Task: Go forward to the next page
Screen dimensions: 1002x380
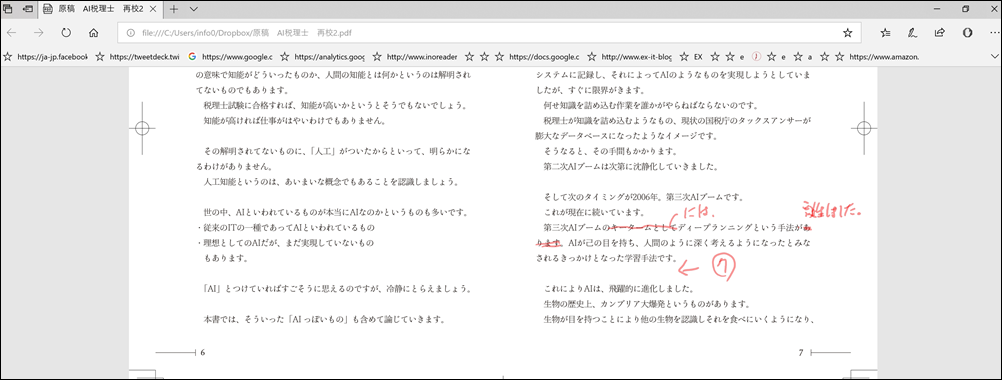Action: pos(39,33)
